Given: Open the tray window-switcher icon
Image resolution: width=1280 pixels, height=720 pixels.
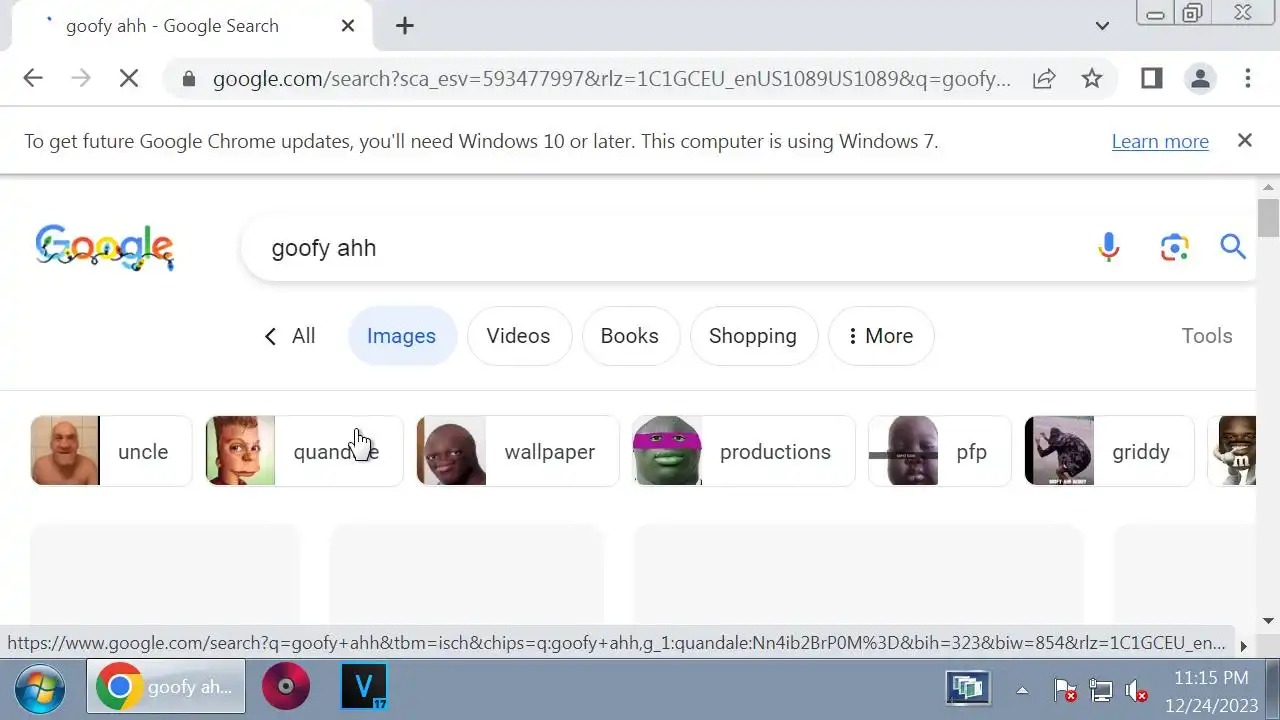Looking at the screenshot, I should pyautogui.click(x=968, y=688).
